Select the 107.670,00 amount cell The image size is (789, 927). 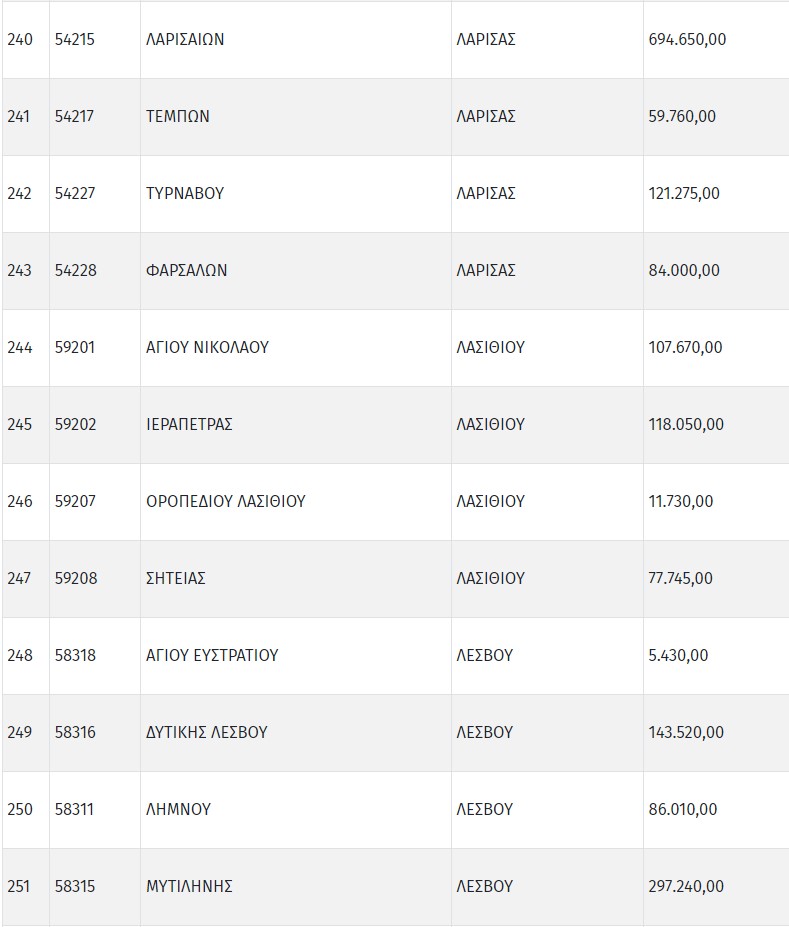(x=686, y=348)
